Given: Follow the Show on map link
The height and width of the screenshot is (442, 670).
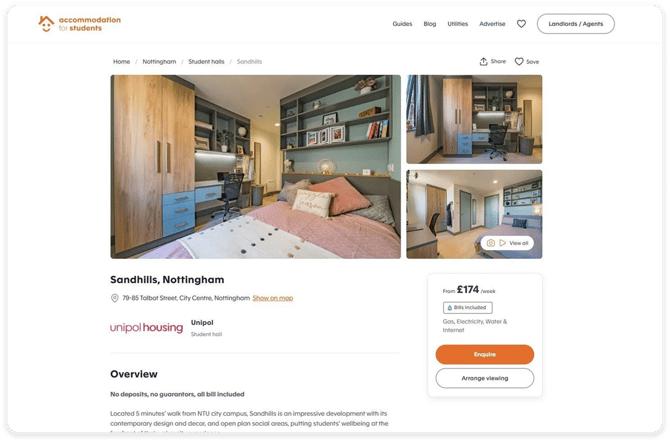Looking at the screenshot, I should pyautogui.click(x=273, y=298).
